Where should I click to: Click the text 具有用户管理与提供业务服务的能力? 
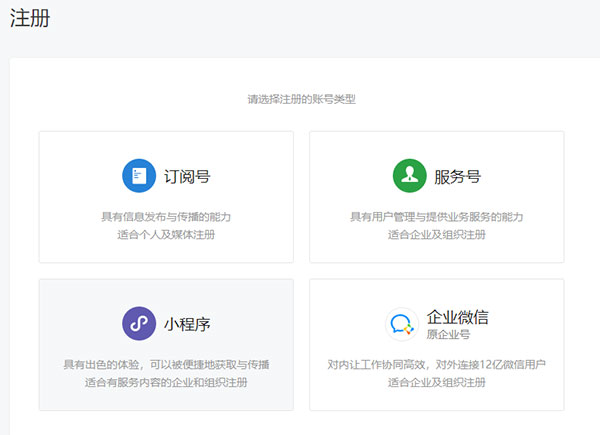point(436,217)
